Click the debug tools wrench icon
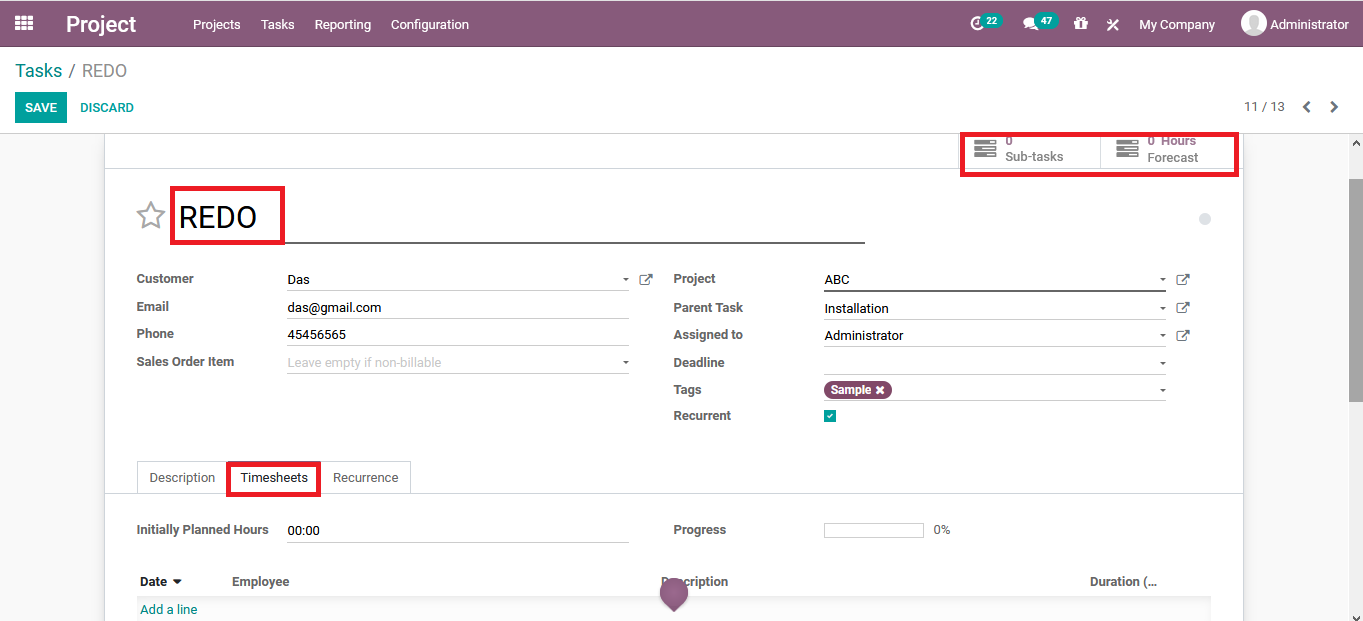1363x621 pixels. click(1112, 25)
